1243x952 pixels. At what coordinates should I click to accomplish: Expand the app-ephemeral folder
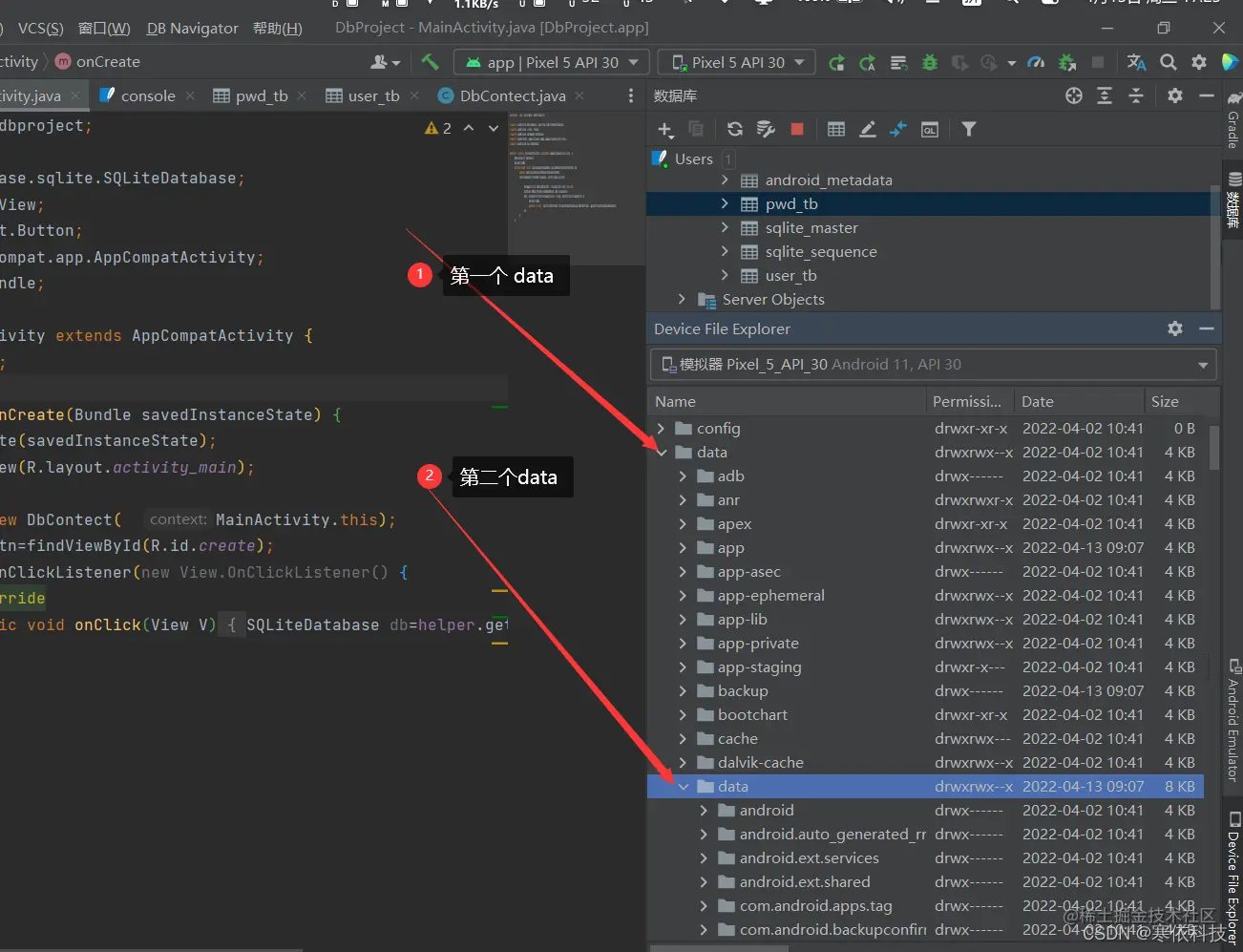[x=682, y=595]
